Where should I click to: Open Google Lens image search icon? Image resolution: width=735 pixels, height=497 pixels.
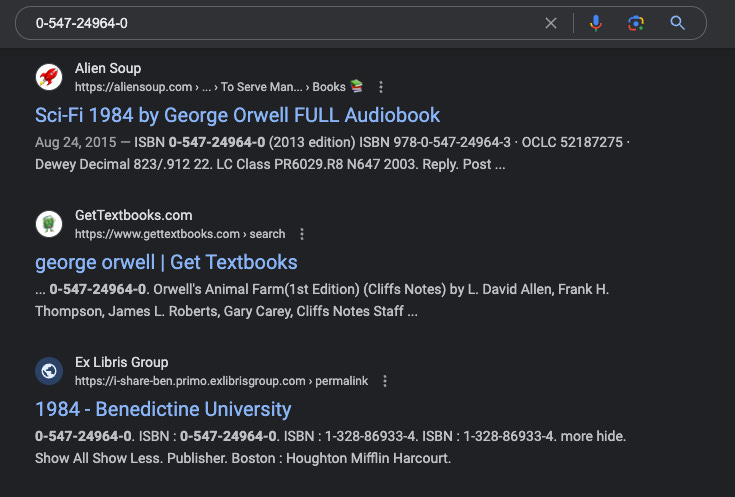point(636,23)
